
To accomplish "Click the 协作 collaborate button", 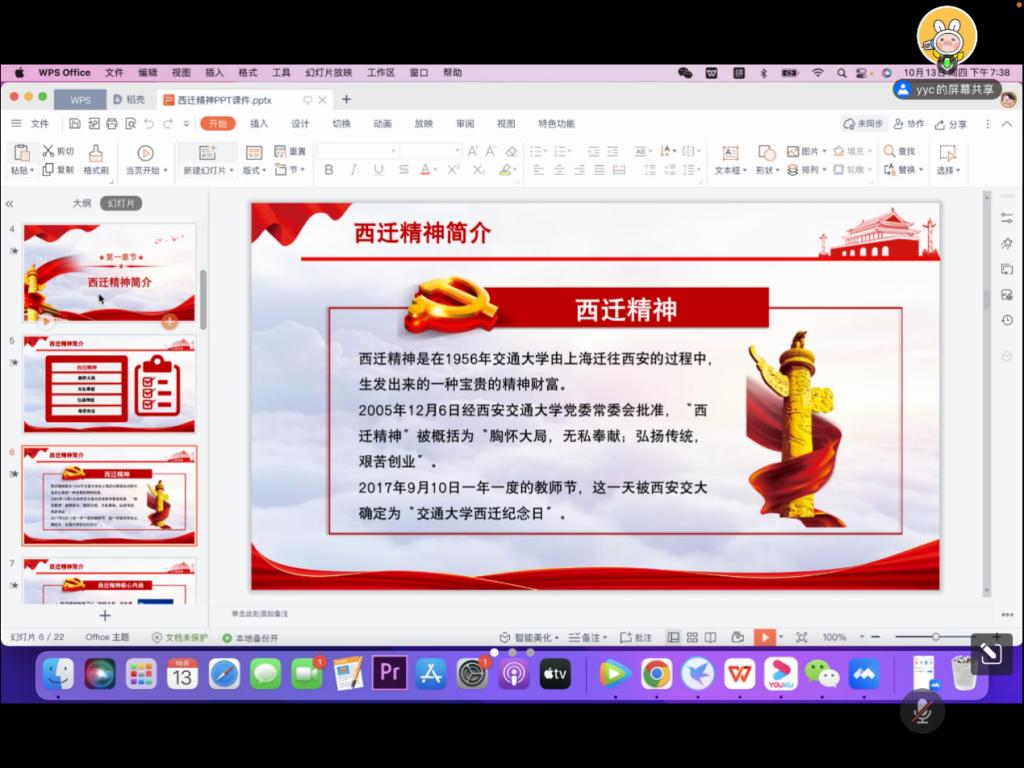I will 909,124.
